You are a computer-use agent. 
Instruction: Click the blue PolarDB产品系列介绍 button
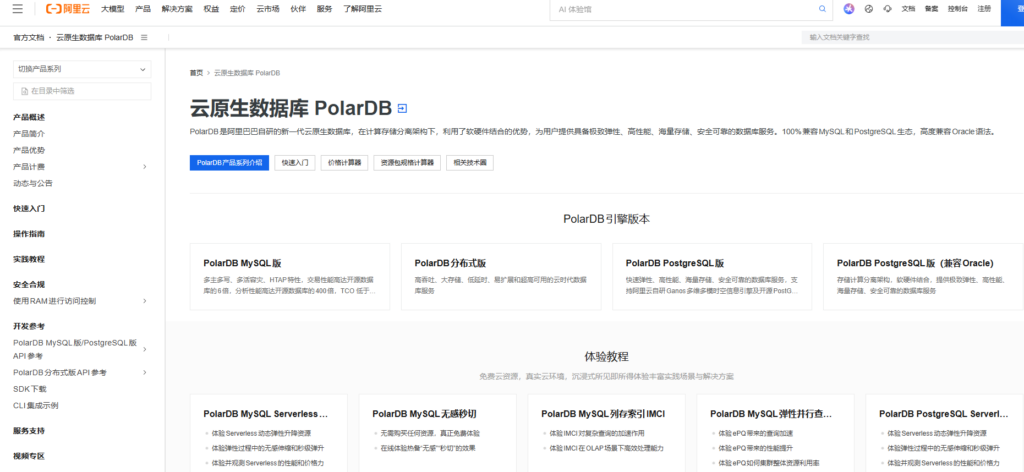point(229,163)
